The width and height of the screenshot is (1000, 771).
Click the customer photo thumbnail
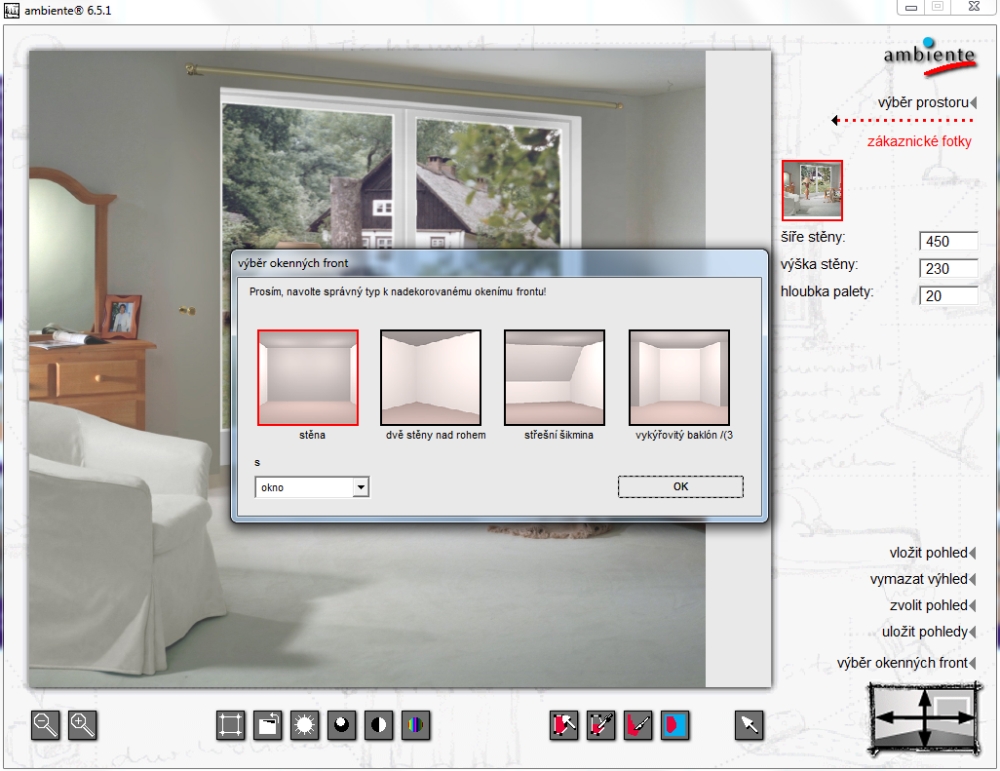point(812,190)
